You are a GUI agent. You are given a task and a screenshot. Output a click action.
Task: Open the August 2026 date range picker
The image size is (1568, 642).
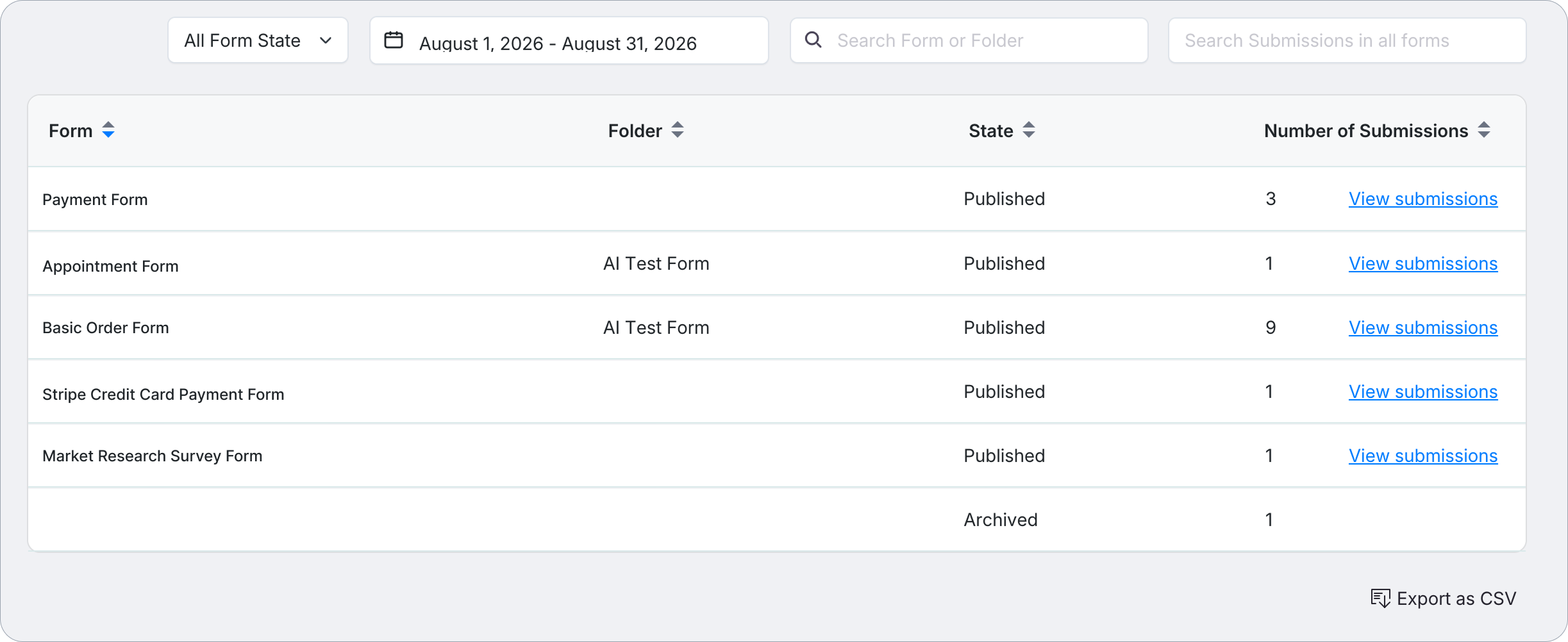pos(569,40)
